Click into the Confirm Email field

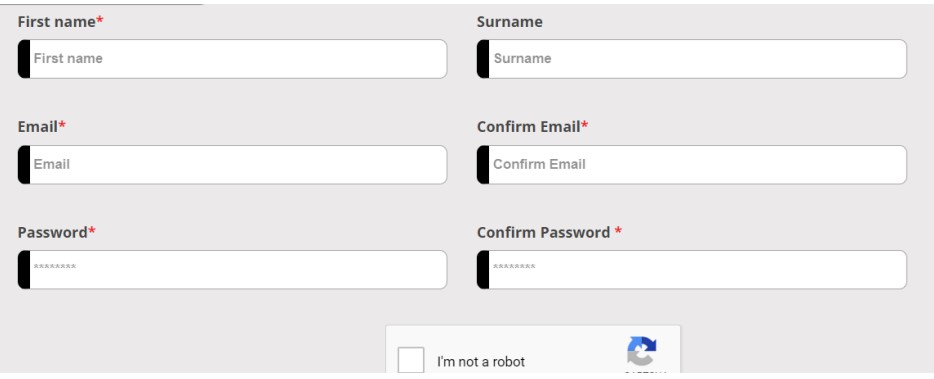point(692,164)
